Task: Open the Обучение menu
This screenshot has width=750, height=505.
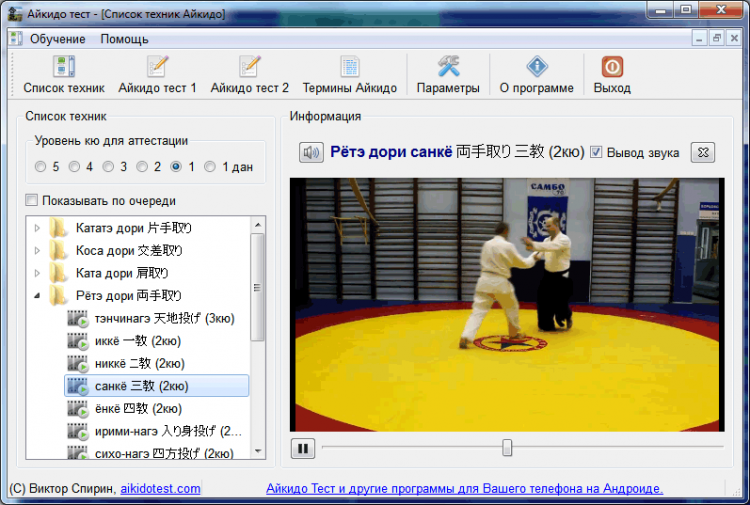Action: tap(57, 39)
